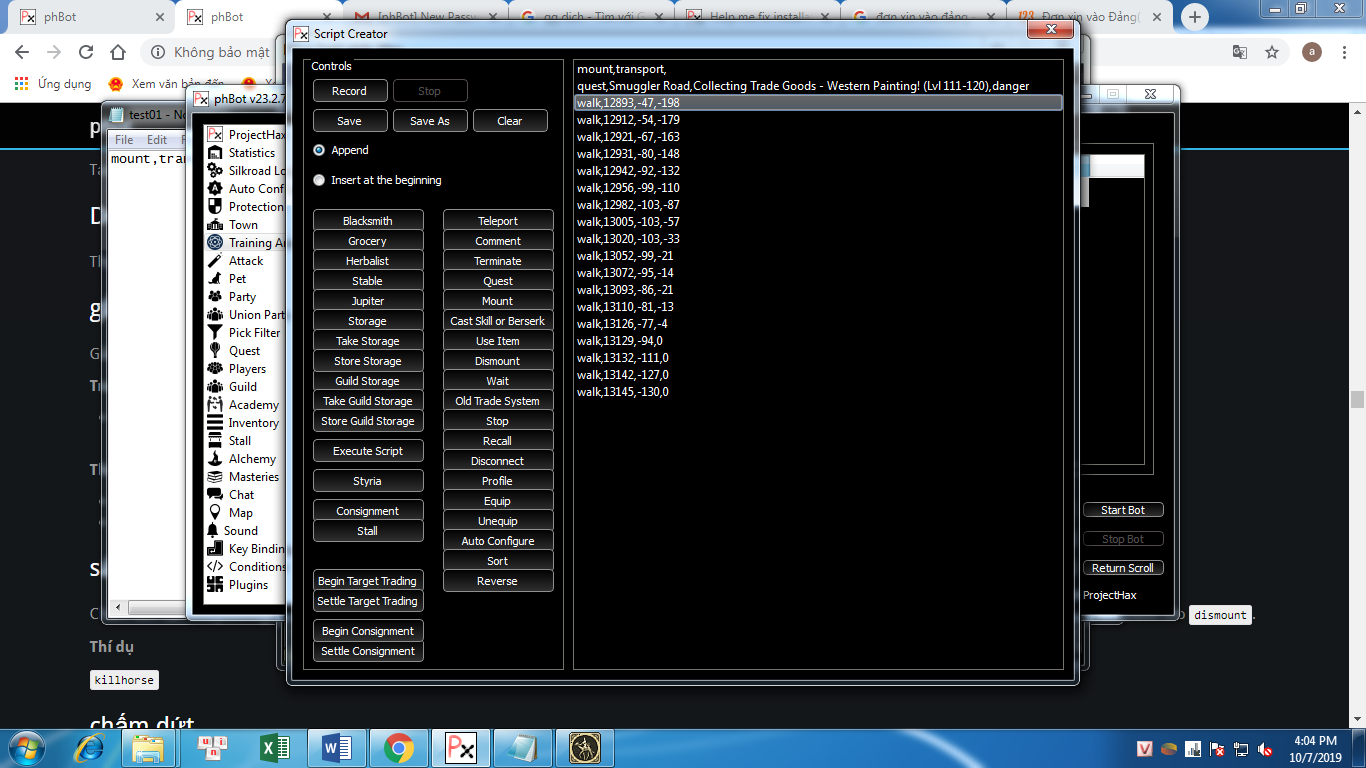Click the Chrome icon in the taskbar

pyautogui.click(x=398, y=748)
